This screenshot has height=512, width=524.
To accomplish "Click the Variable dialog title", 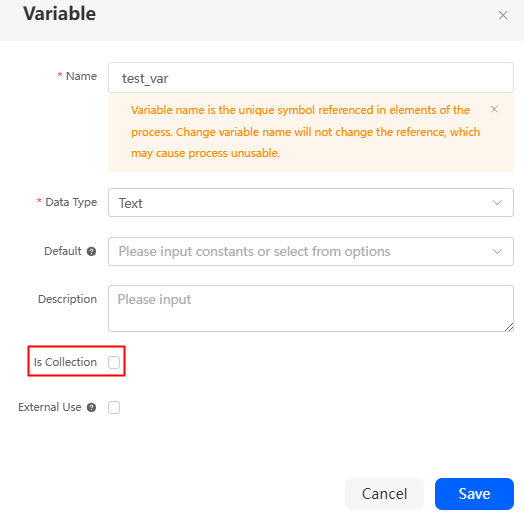I will click(59, 14).
